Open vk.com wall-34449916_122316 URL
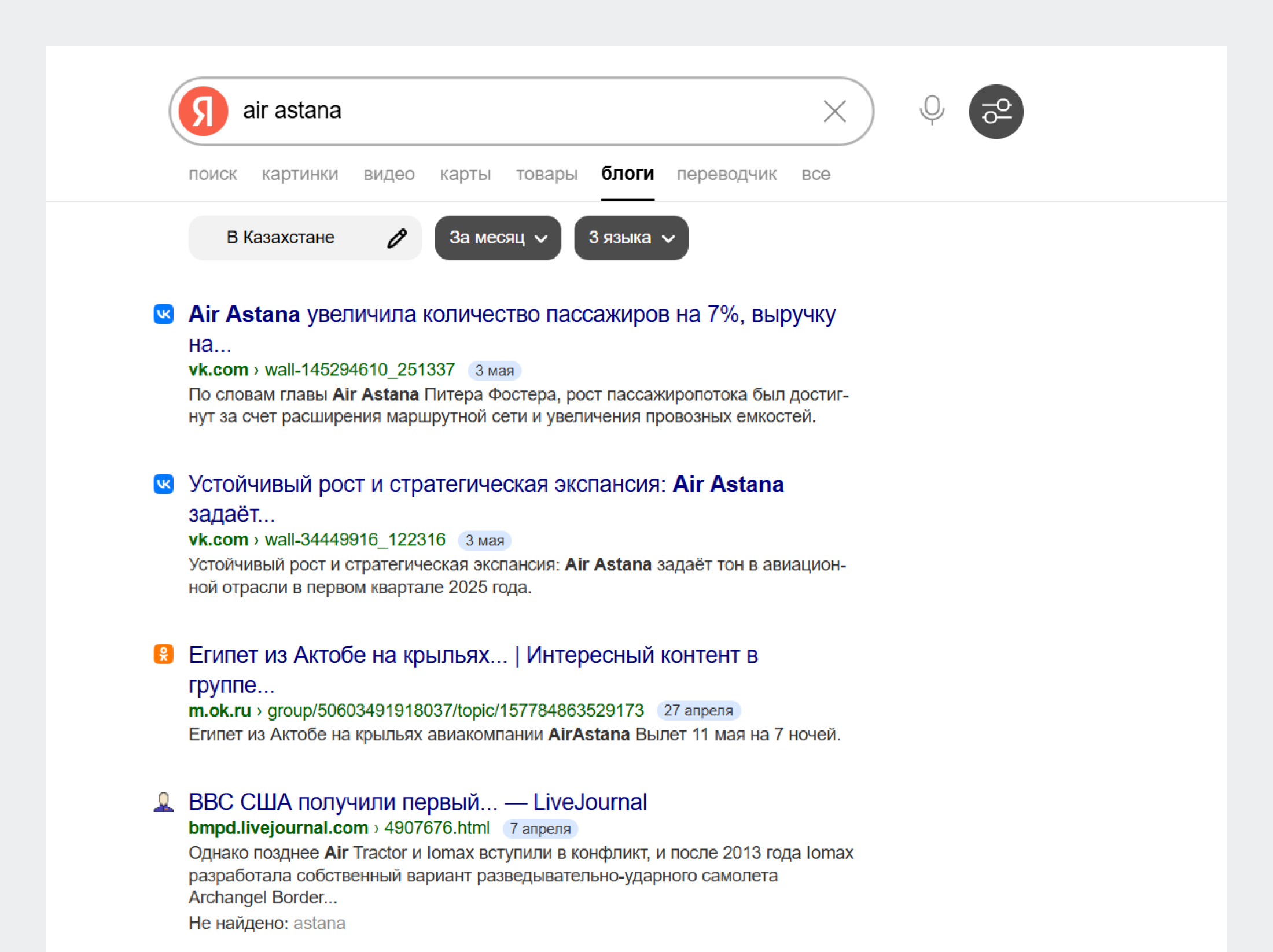Image resolution: width=1273 pixels, height=952 pixels. click(x=317, y=540)
